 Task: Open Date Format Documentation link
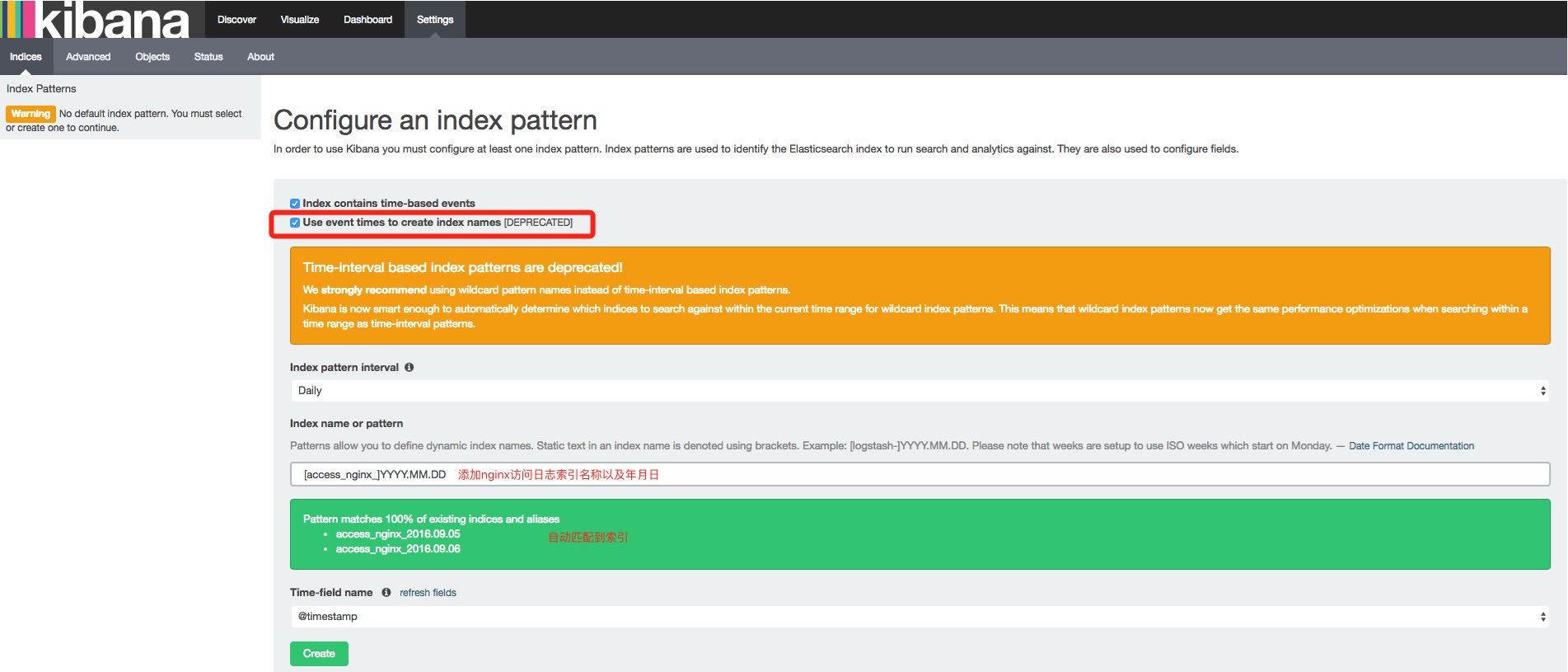point(1411,446)
